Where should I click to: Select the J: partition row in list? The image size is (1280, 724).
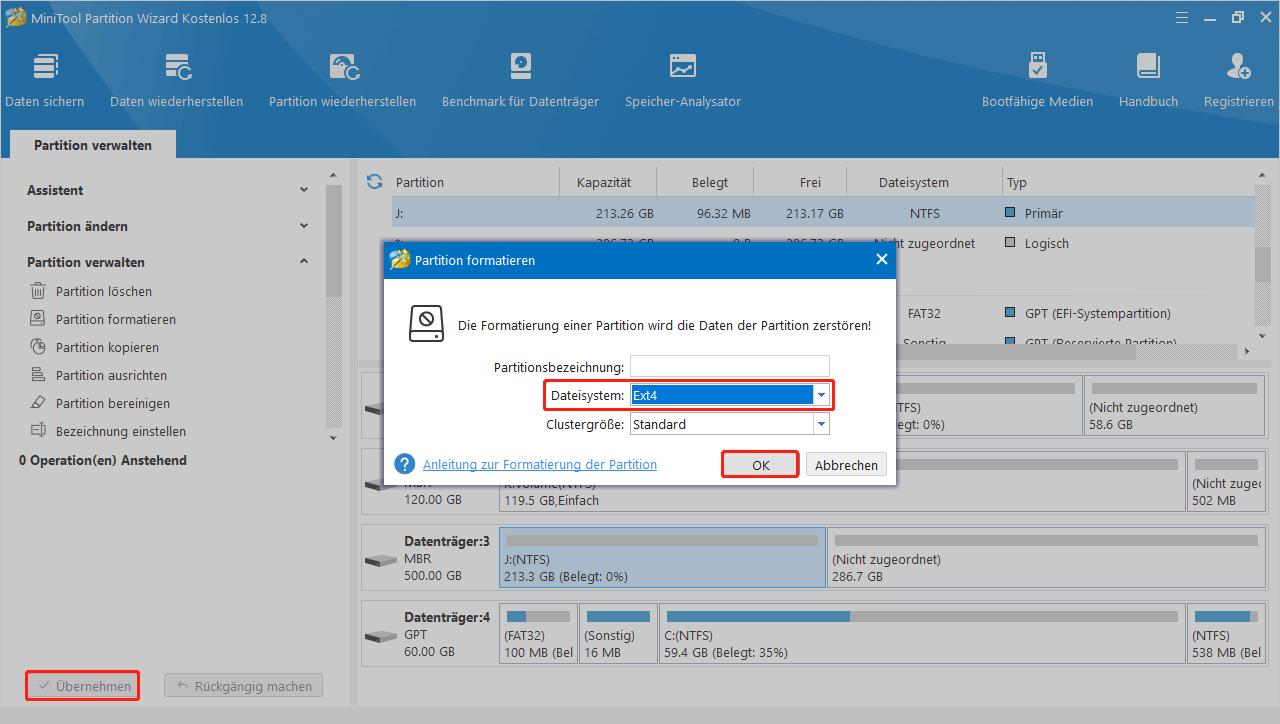tap(823, 213)
